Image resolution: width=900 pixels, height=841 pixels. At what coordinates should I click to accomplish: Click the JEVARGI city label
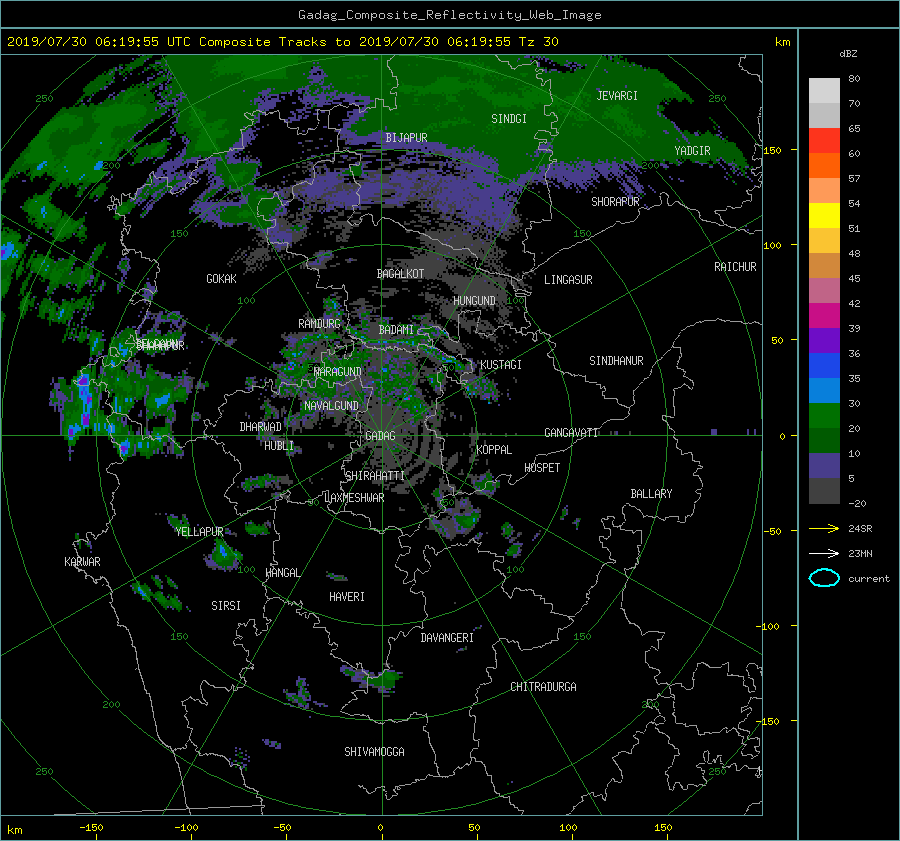617,96
